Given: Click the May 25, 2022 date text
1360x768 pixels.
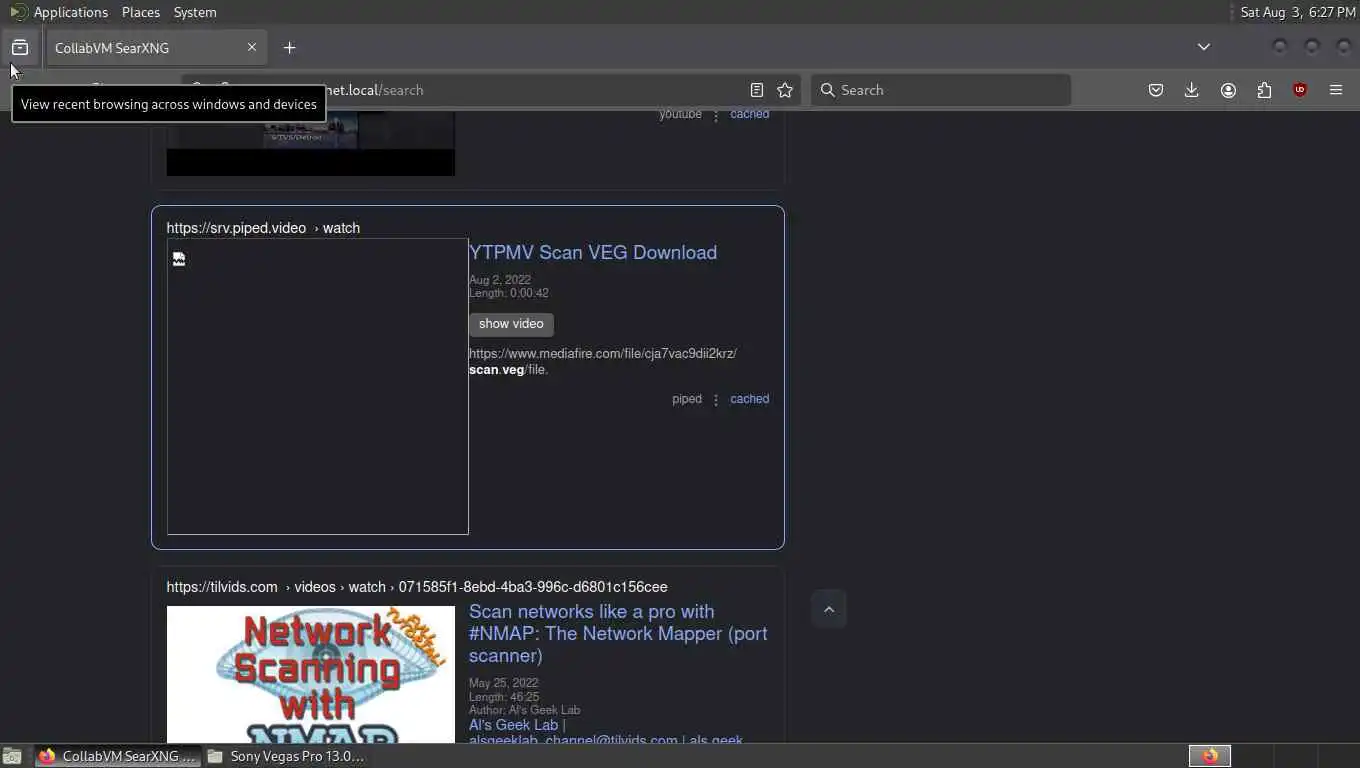Looking at the screenshot, I should point(504,683).
